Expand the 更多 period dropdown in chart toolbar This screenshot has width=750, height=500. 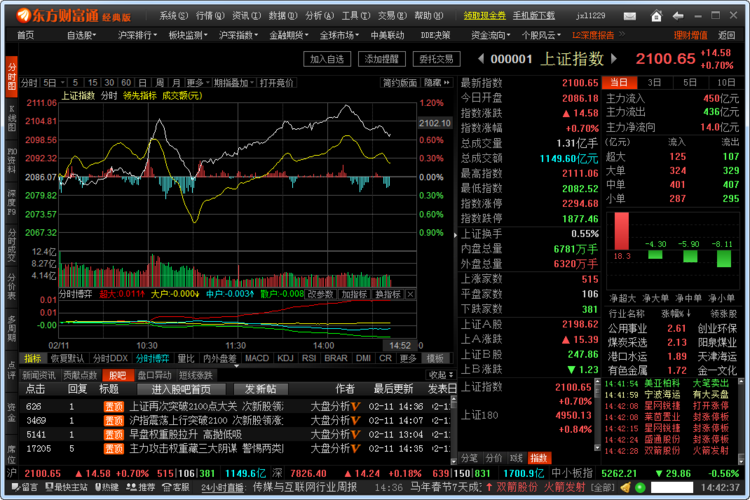(x=198, y=83)
